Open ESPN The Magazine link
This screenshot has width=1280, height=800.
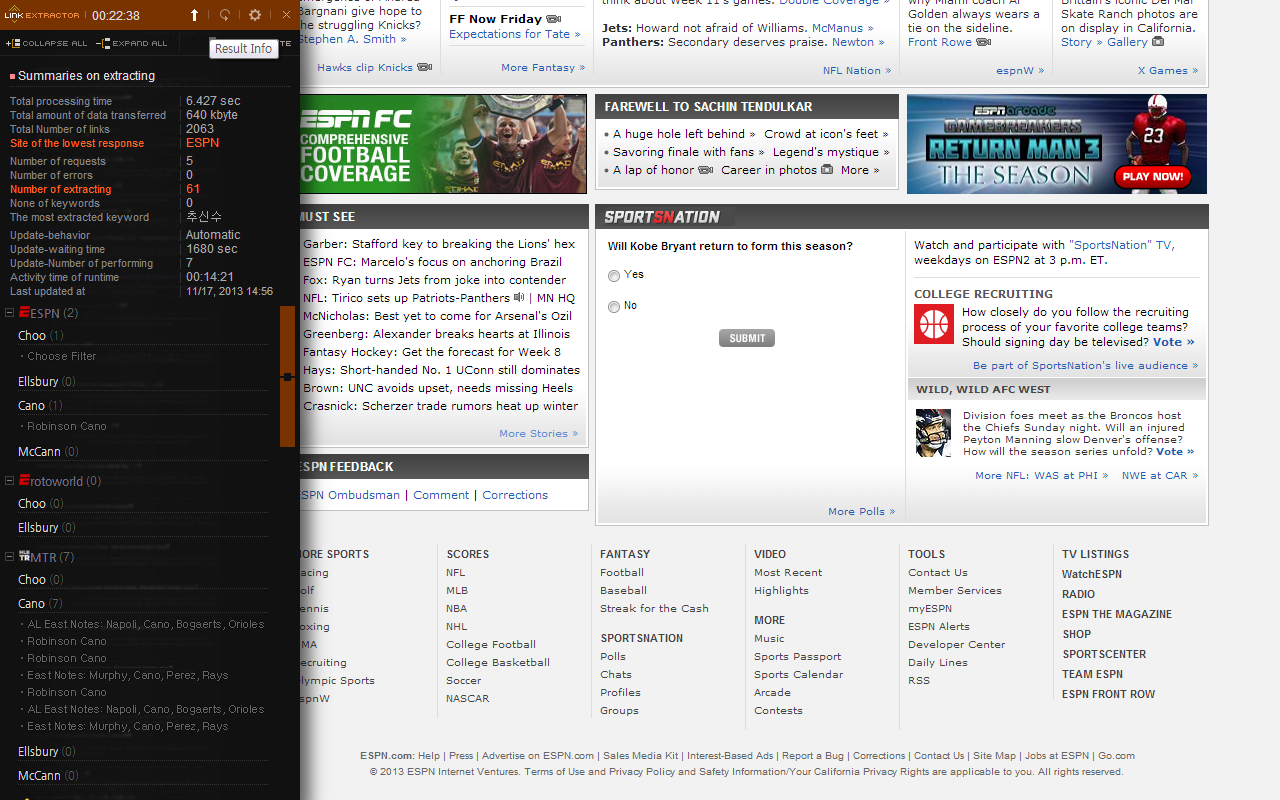click(1117, 615)
